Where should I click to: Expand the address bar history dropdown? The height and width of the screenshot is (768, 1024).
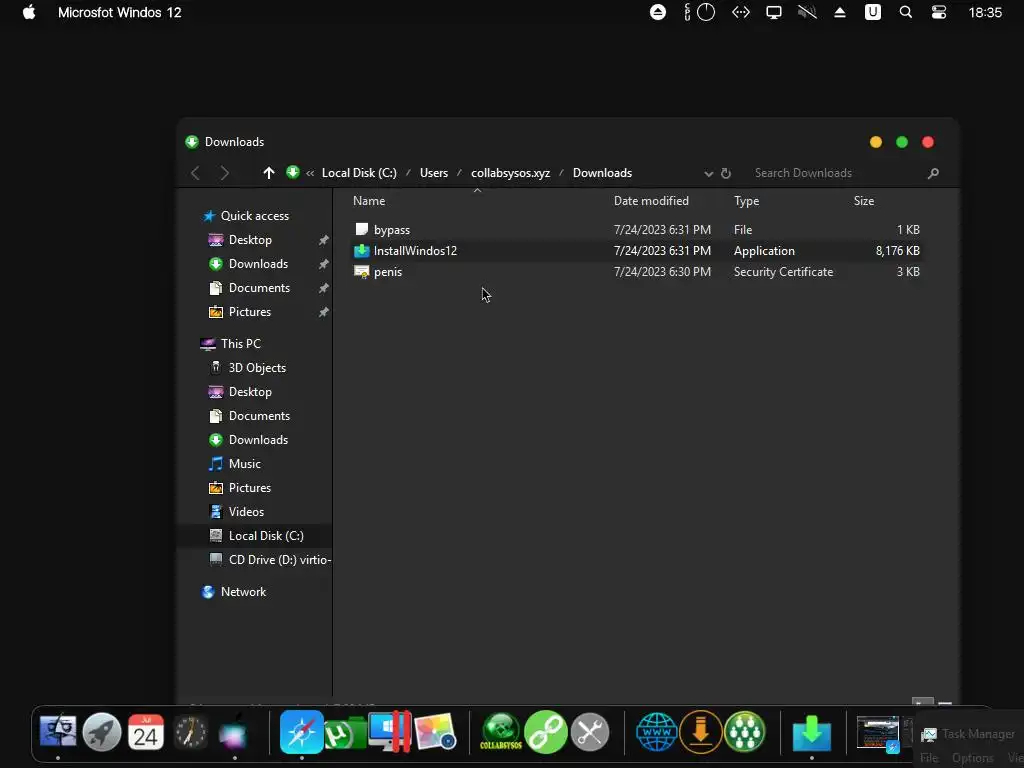(709, 174)
